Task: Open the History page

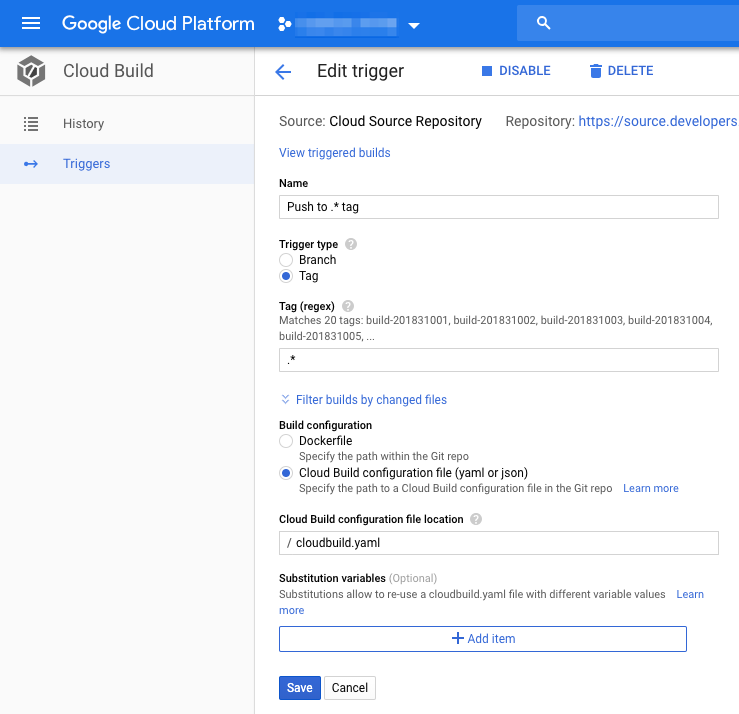Action: 127,123
